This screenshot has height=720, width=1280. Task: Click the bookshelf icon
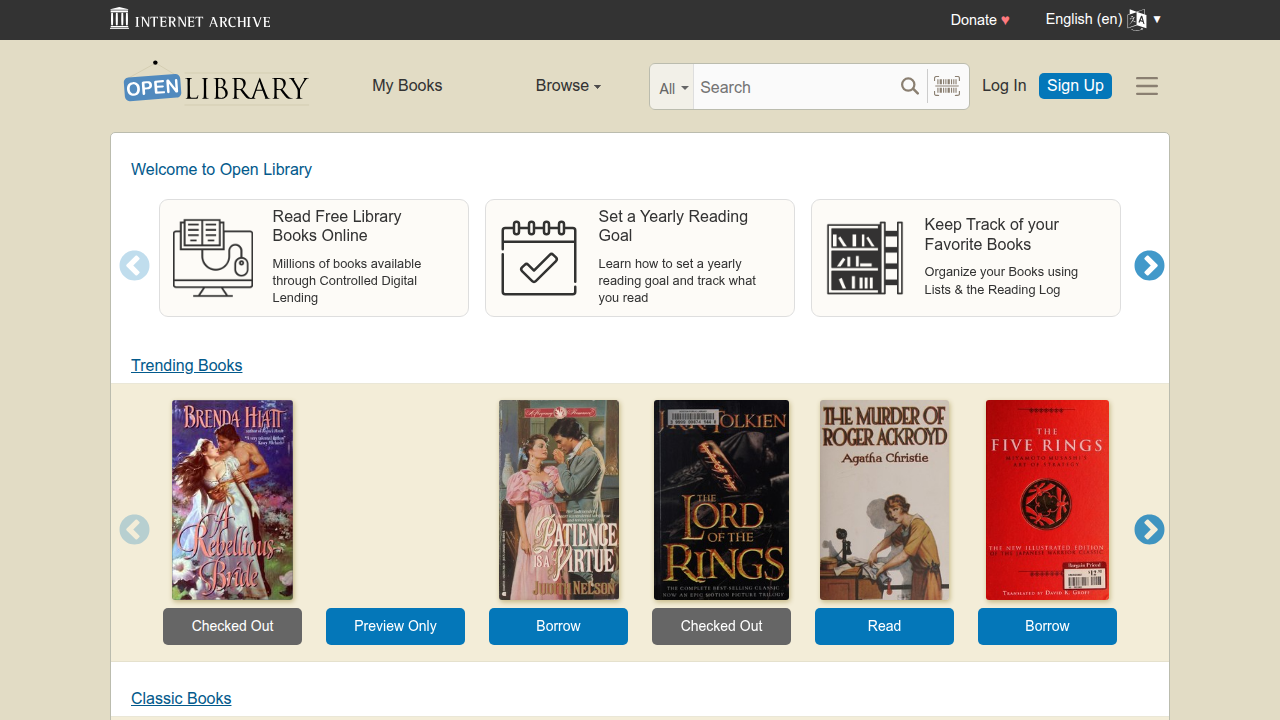pyautogui.click(x=865, y=258)
